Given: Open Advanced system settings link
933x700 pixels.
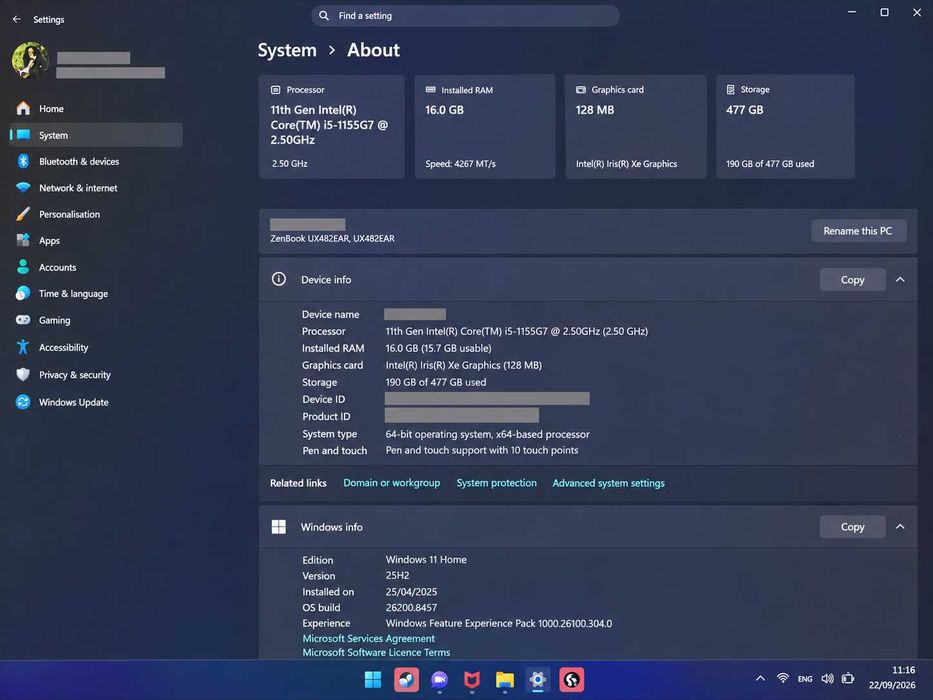Looking at the screenshot, I should pos(608,483).
